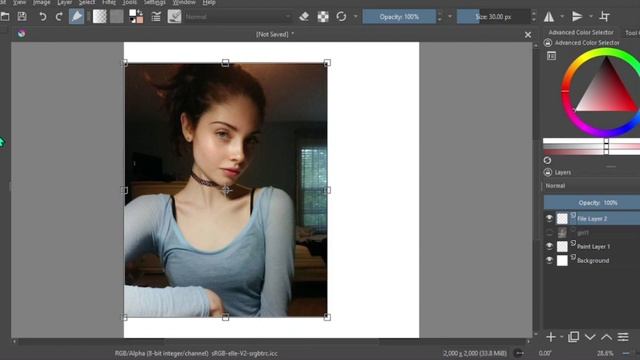Viewport: 640px width, 360px height.
Task: Open the pattern fill chooser
Action: click(x=117, y=17)
